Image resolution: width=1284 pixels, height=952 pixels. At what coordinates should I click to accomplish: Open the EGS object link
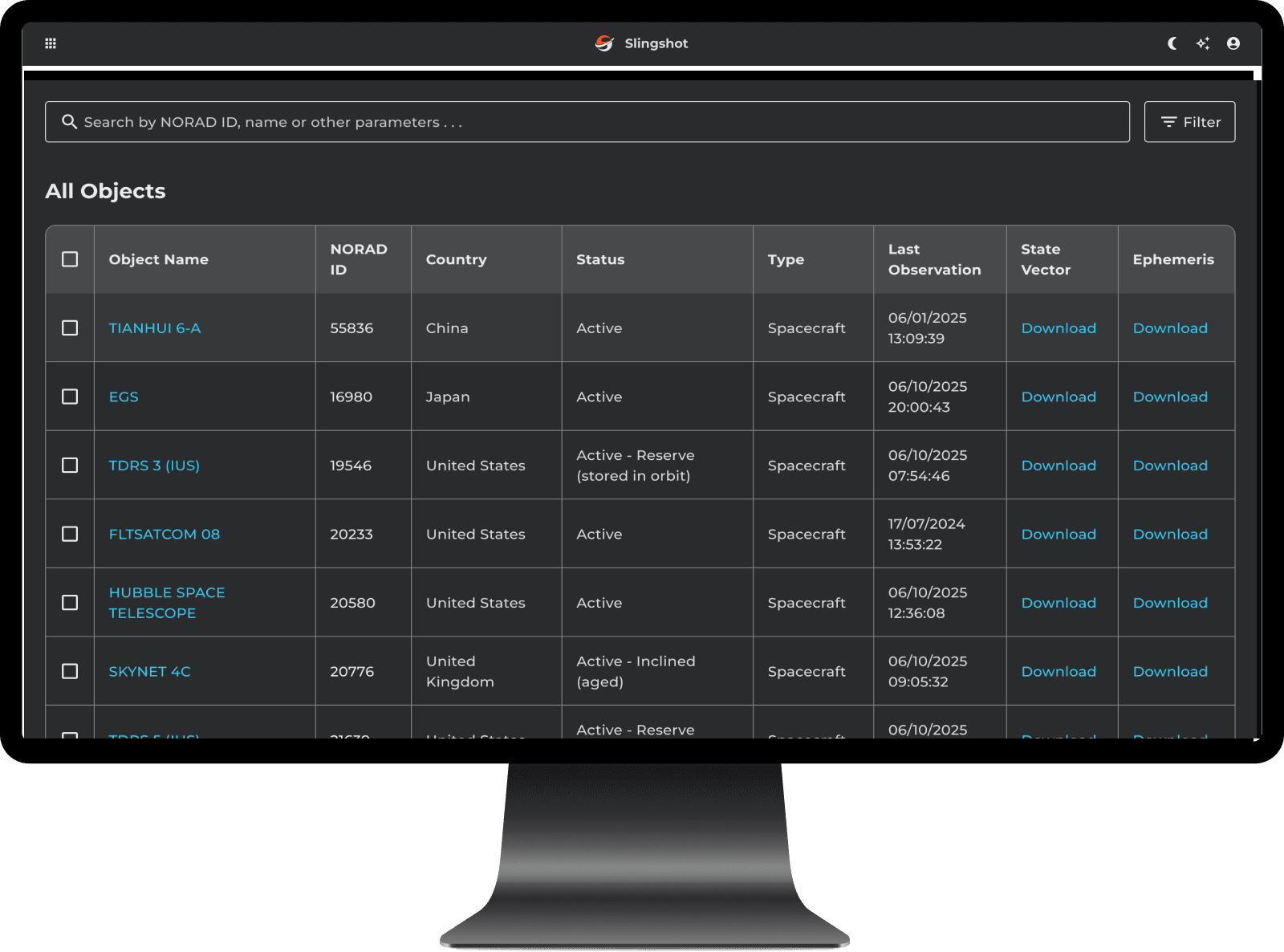pos(124,397)
